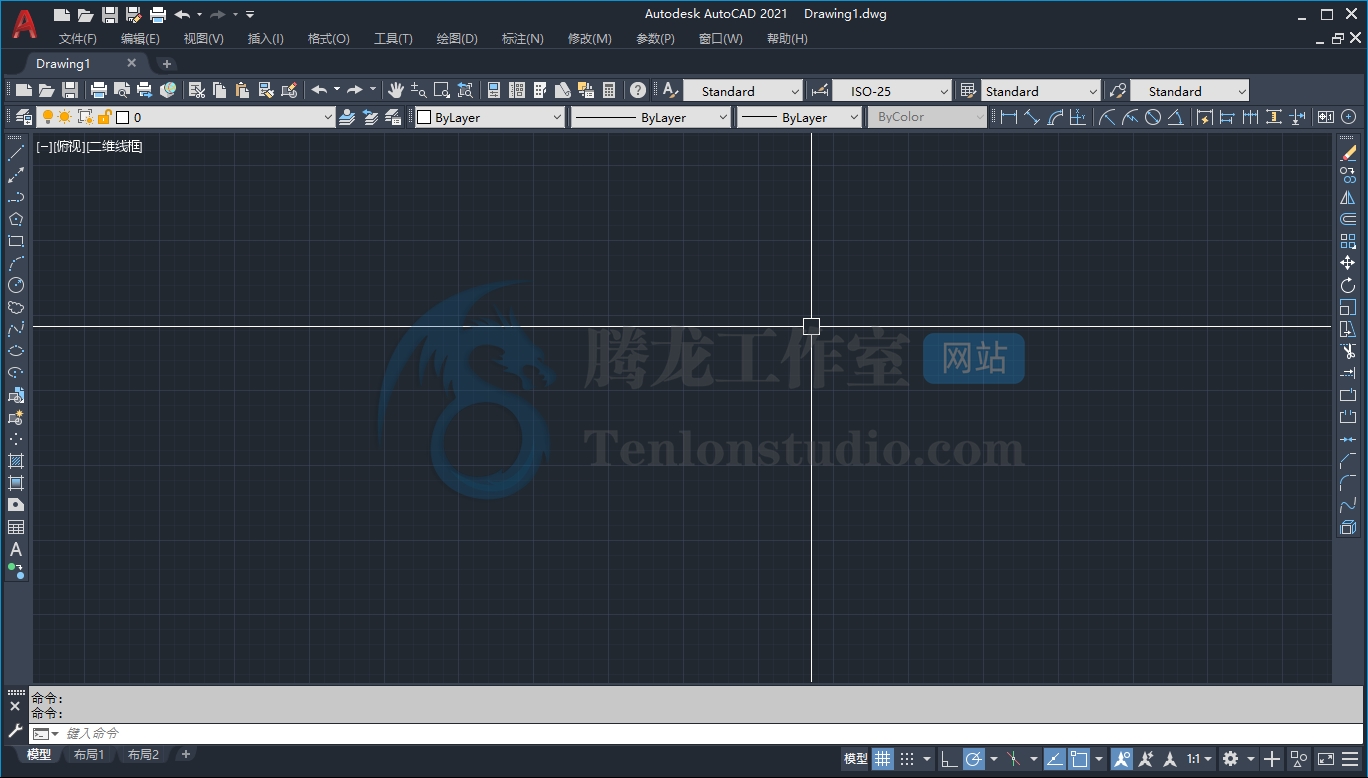This screenshot has width=1368, height=778.
Task: Open the ByLayer color dropdown
Action: 558,117
